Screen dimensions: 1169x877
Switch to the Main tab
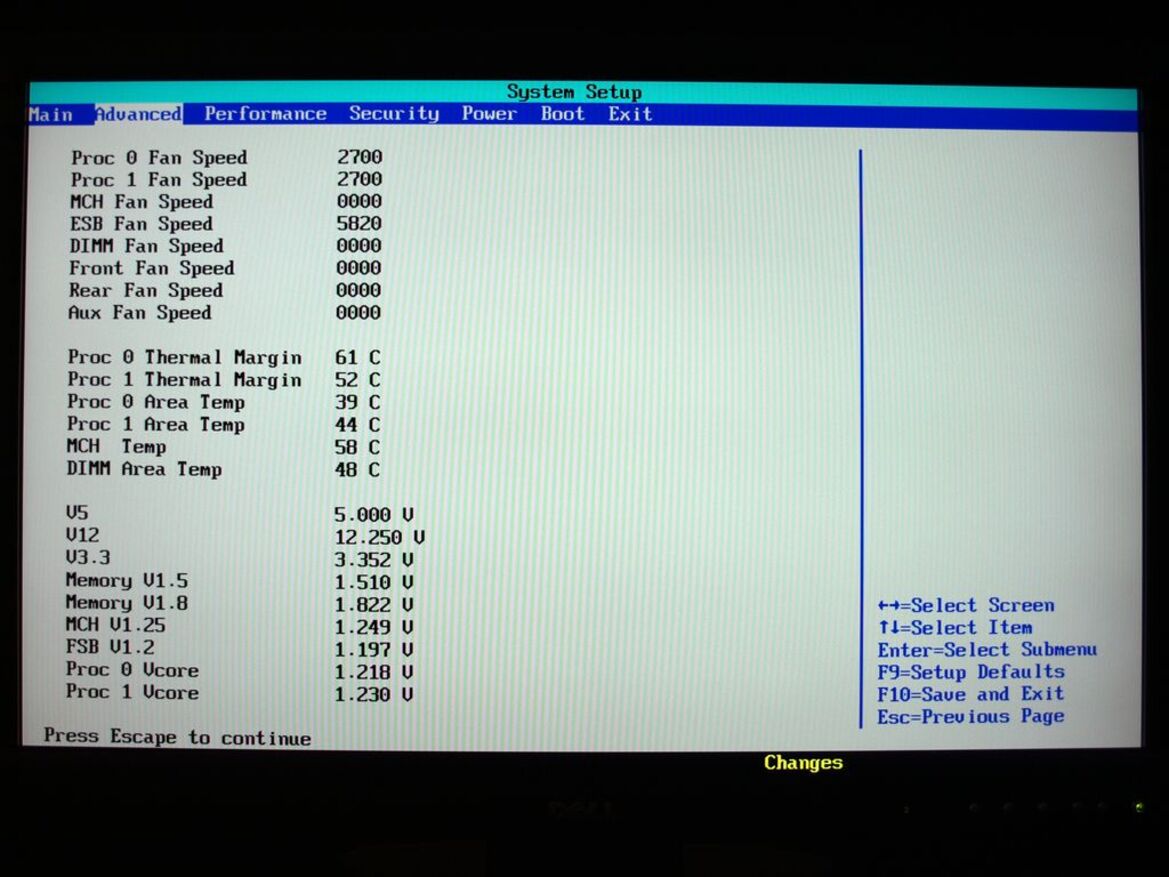tap(51, 115)
